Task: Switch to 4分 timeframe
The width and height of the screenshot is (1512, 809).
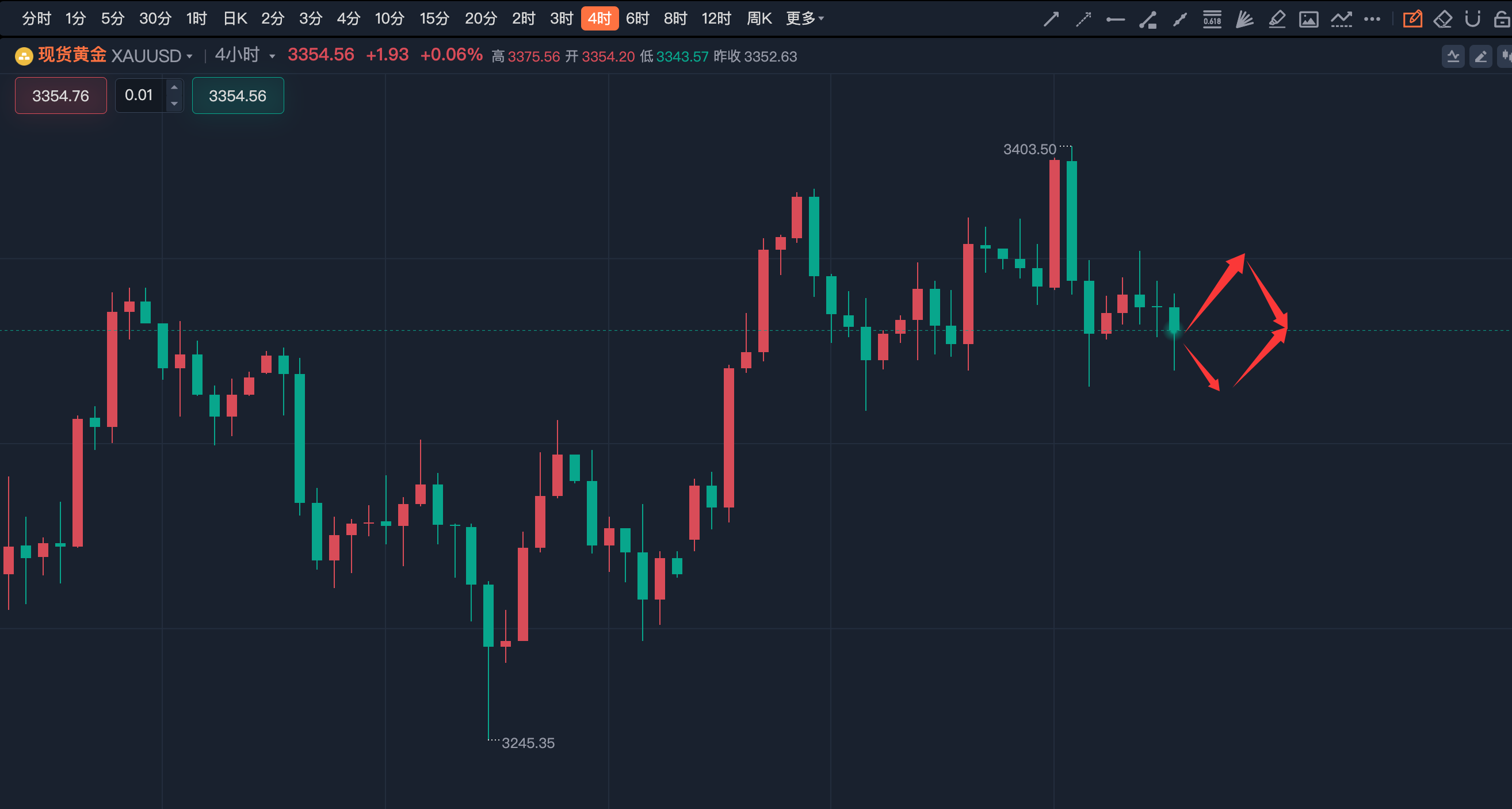Action: (349, 19)
